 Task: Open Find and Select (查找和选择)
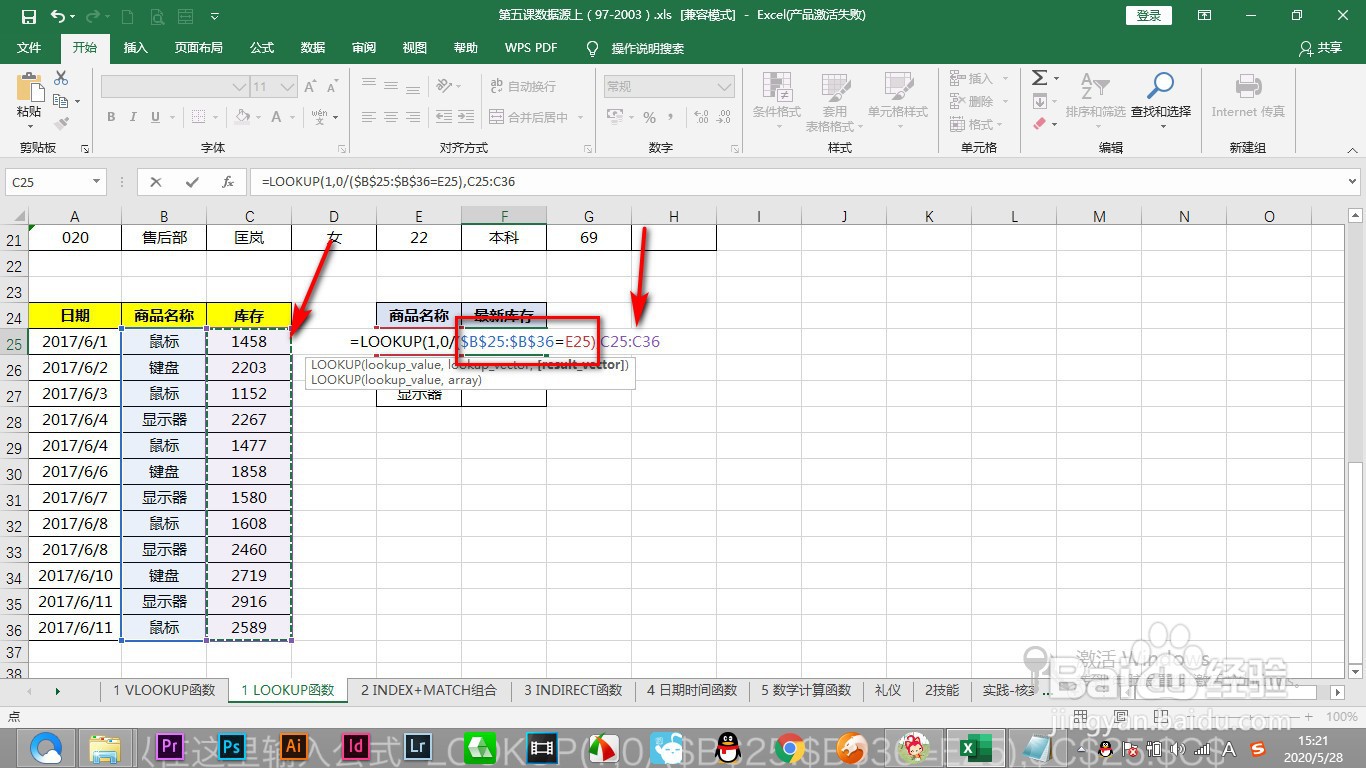(x=1161, y=100)
